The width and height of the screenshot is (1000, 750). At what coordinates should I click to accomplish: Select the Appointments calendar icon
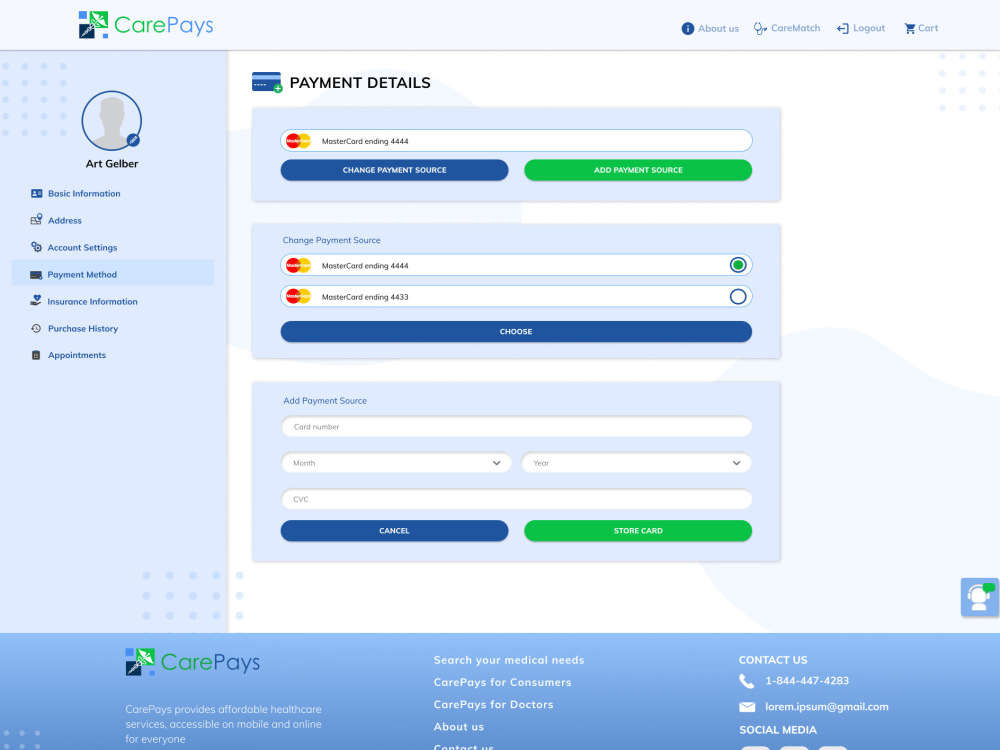(34, 355)
